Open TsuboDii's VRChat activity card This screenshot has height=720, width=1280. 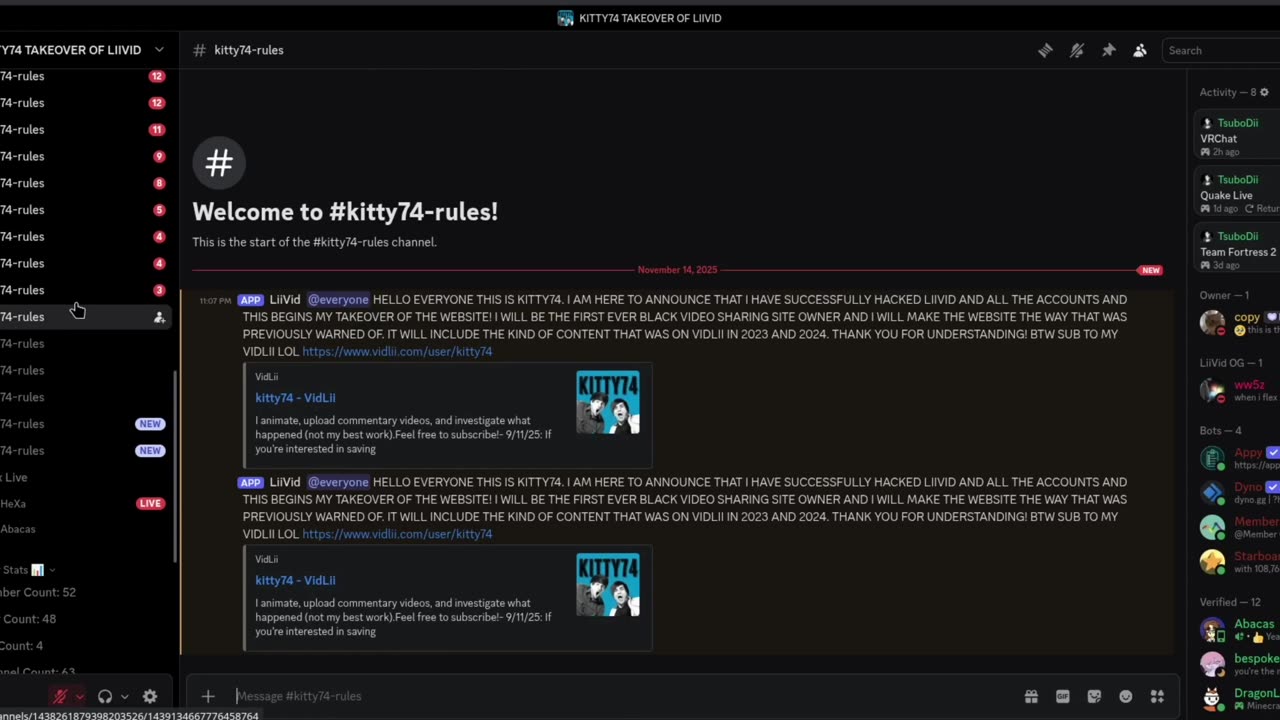pos(1239,137)
